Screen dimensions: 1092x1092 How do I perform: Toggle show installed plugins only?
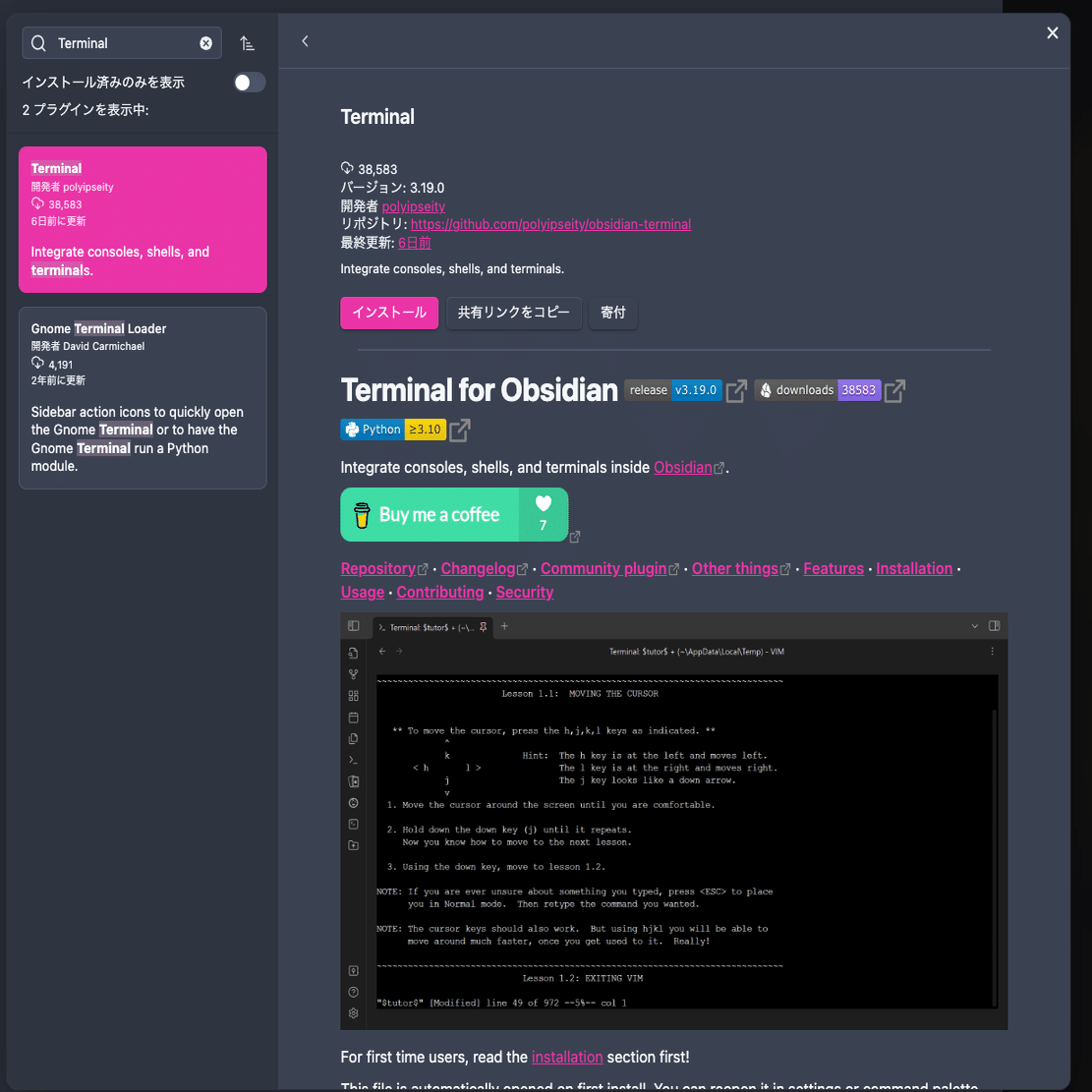pos(250,83)
